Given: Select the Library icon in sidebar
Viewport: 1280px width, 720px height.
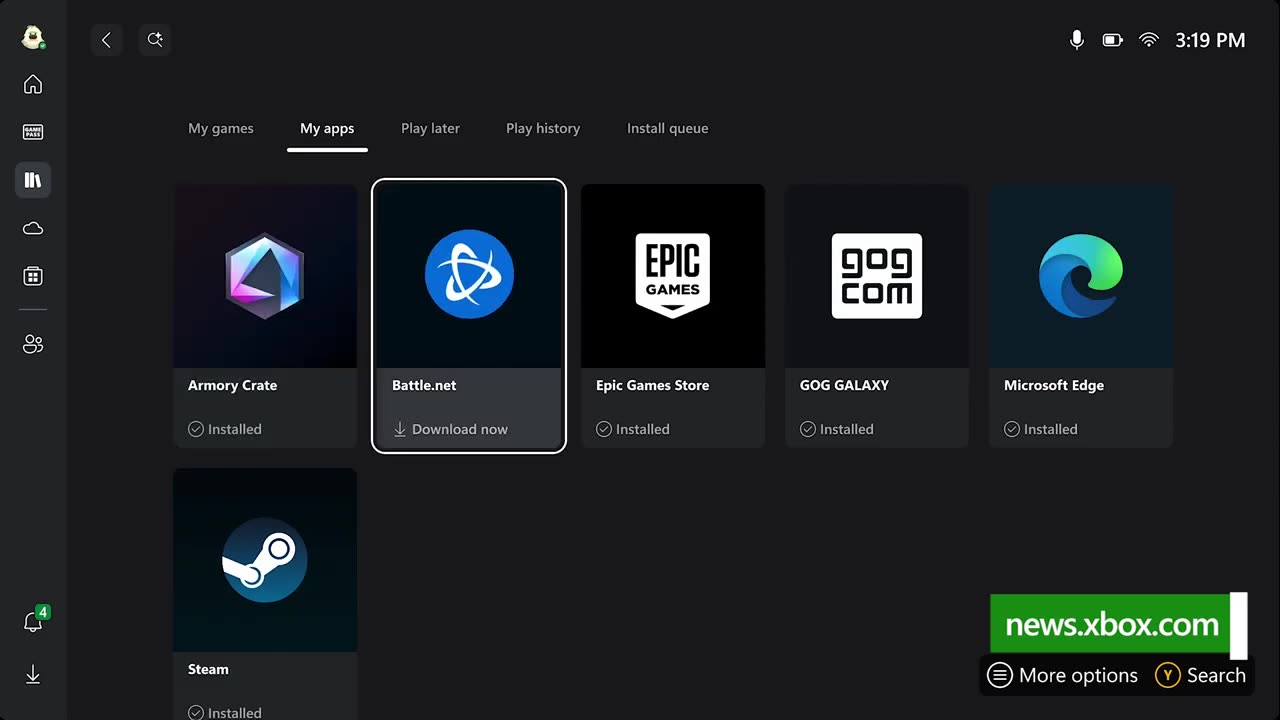Looking at the screenshot, I should [x=33, y=180].
